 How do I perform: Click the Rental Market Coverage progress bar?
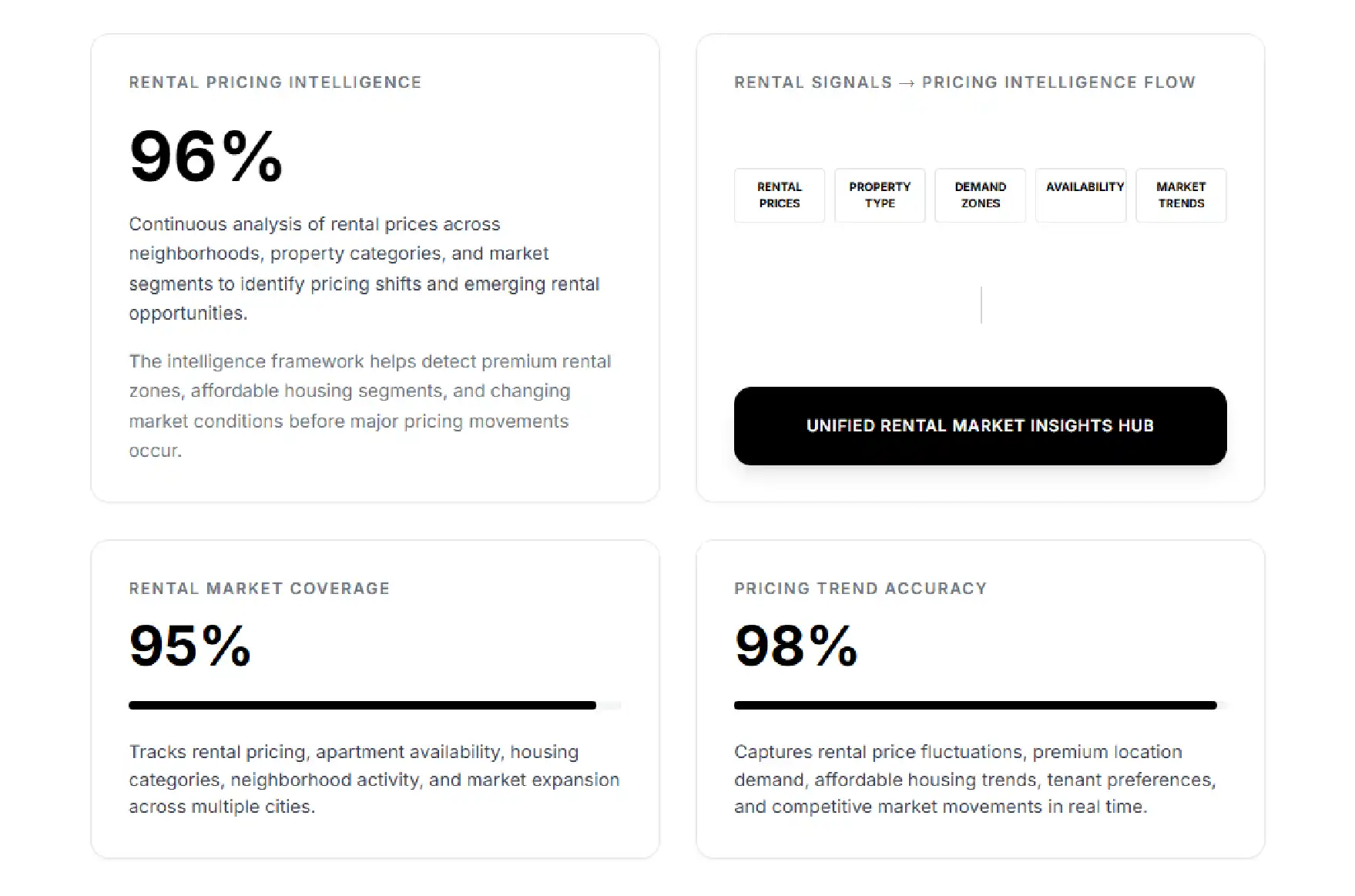point(375,705)
